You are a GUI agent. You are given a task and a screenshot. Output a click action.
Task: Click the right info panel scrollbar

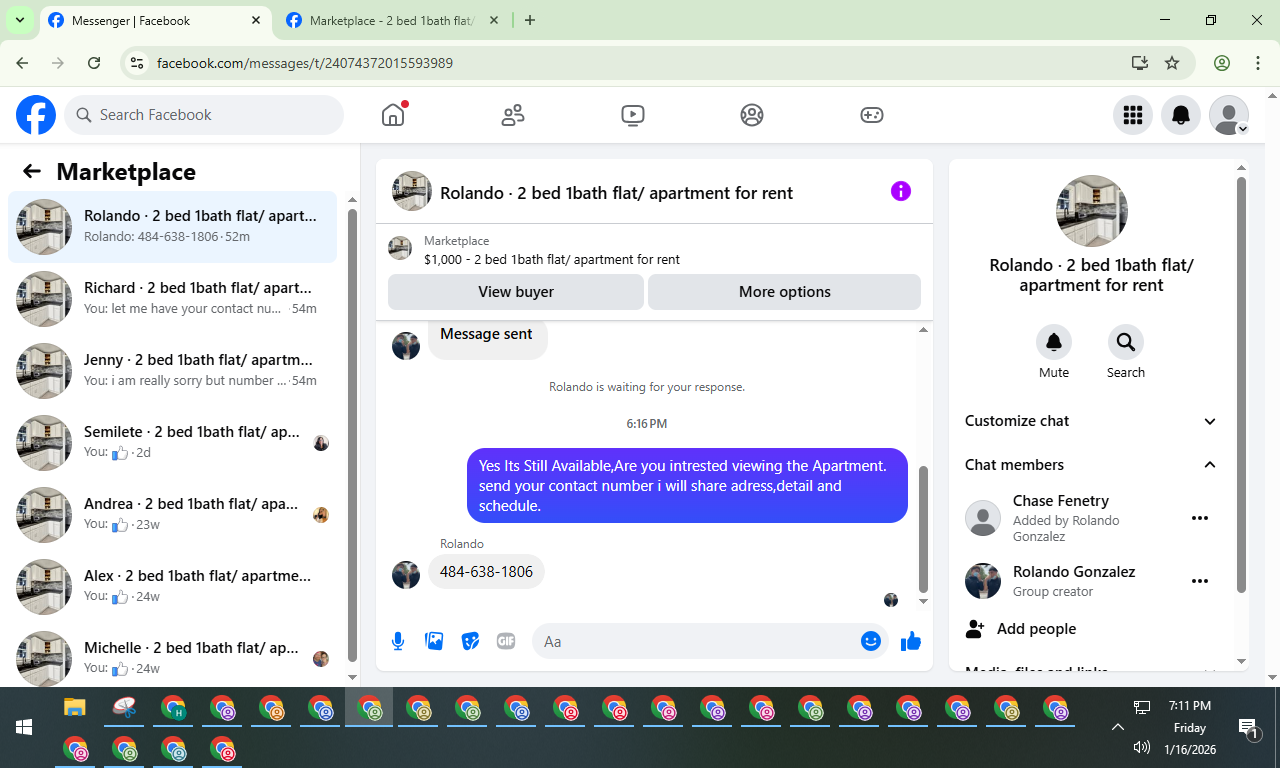point(1241,385)
